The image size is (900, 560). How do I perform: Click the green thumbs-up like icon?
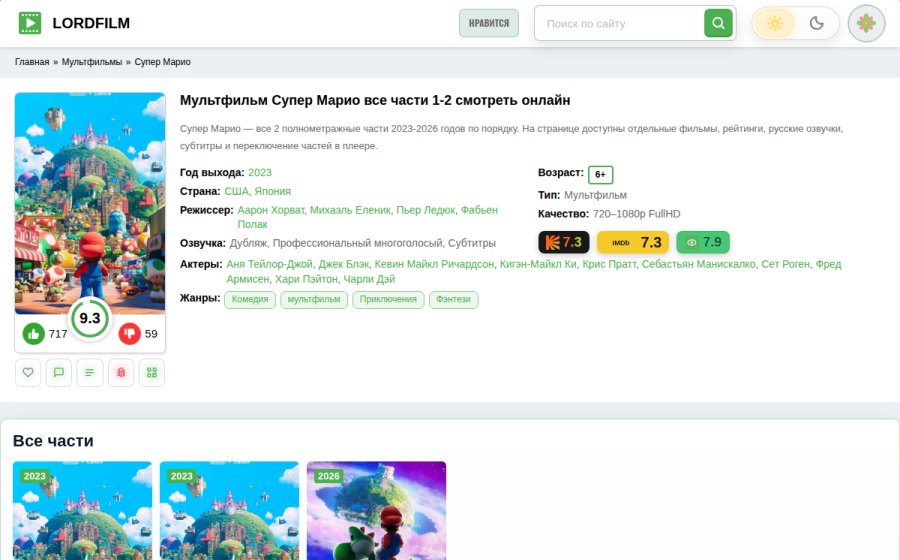[34, 333]
